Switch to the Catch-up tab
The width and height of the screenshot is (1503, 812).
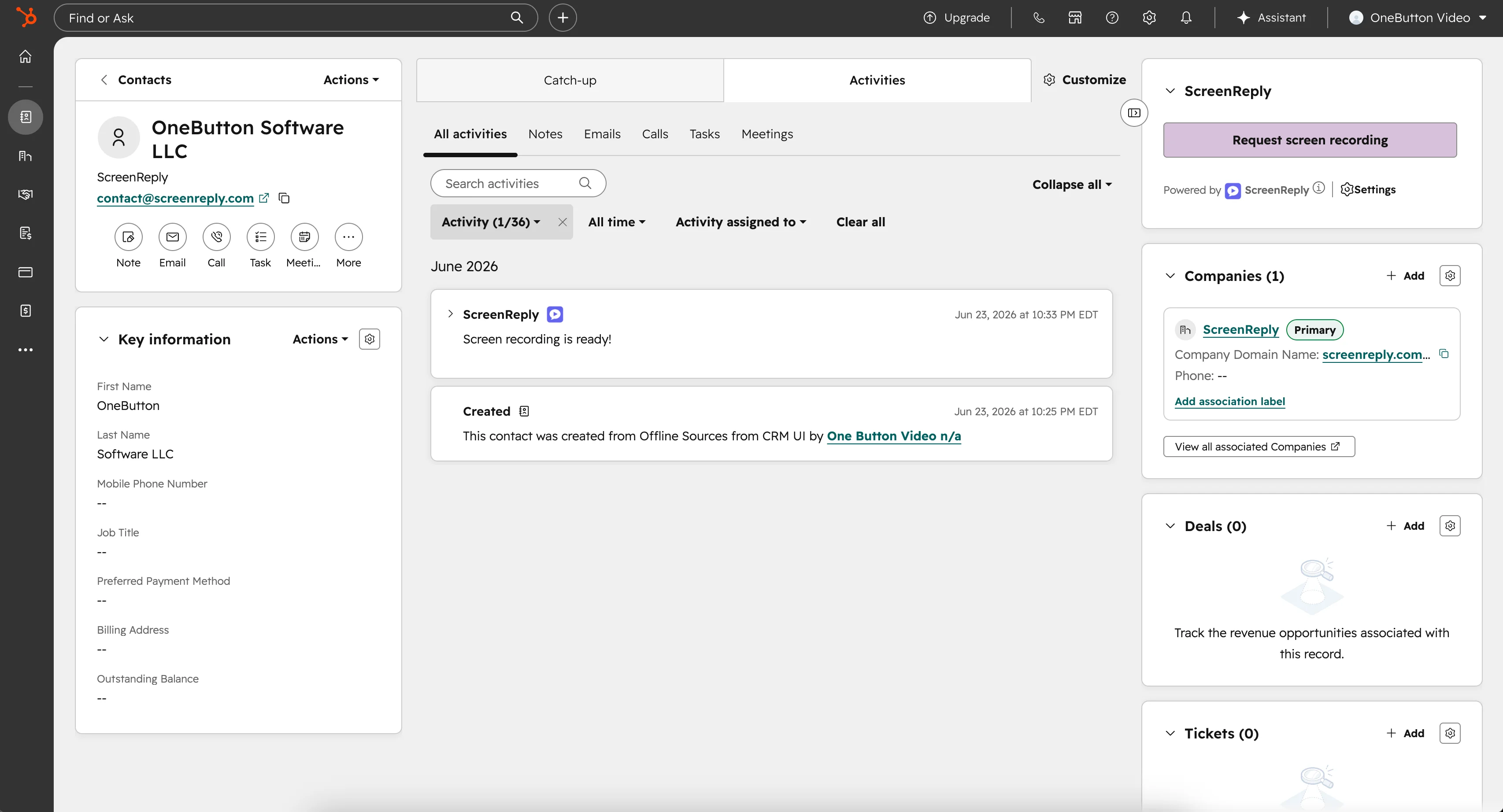(570, 80)
